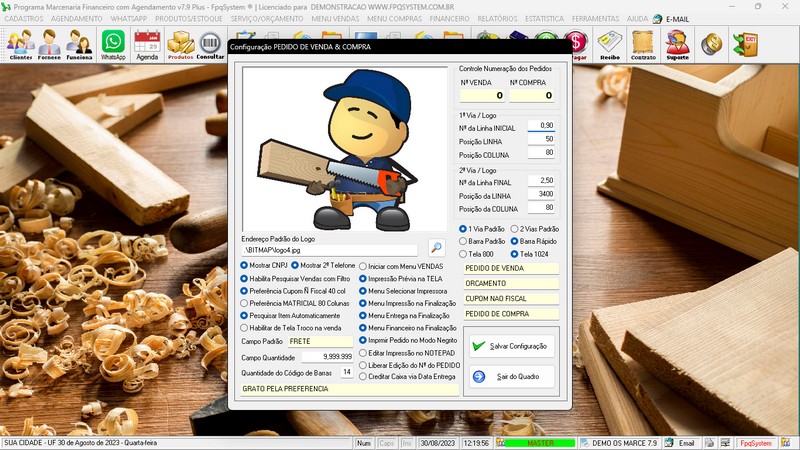This screenshot has width=800, height=450.
Task: Click the network computer icon in status bar
Action: coord(725,443)
